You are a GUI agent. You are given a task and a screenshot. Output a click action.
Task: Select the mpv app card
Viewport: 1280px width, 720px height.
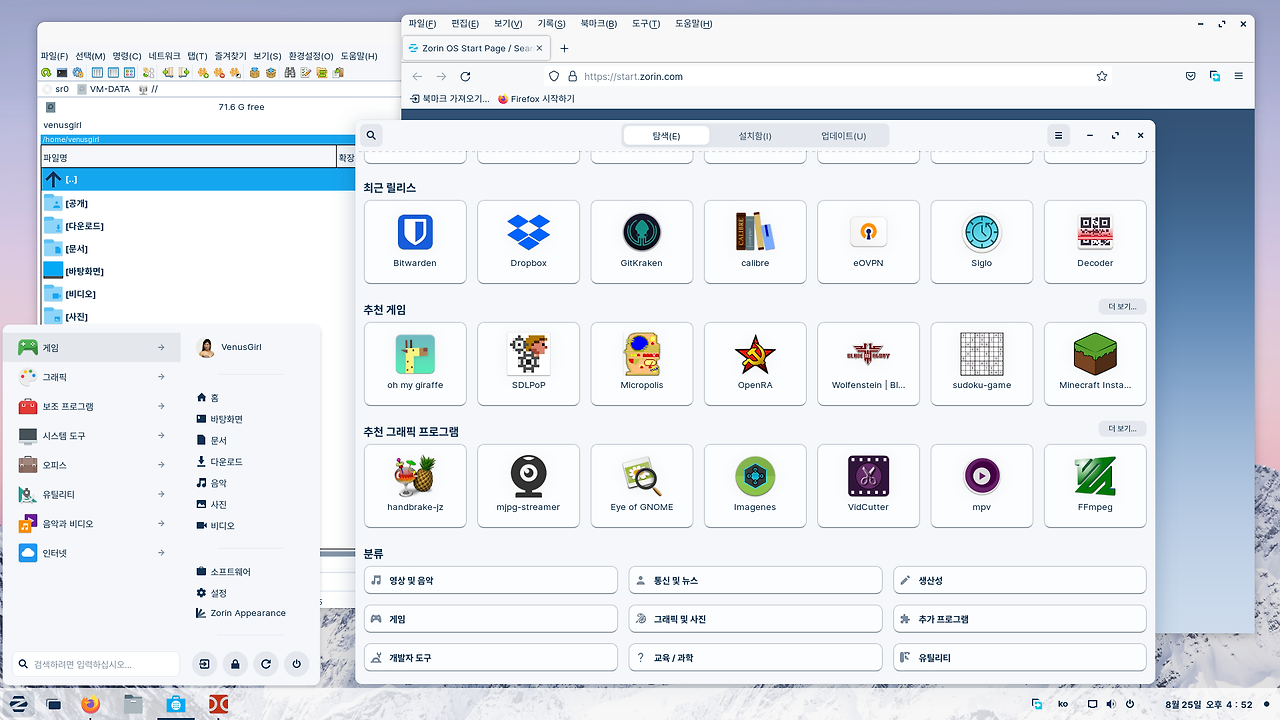[x=981, y=485]
